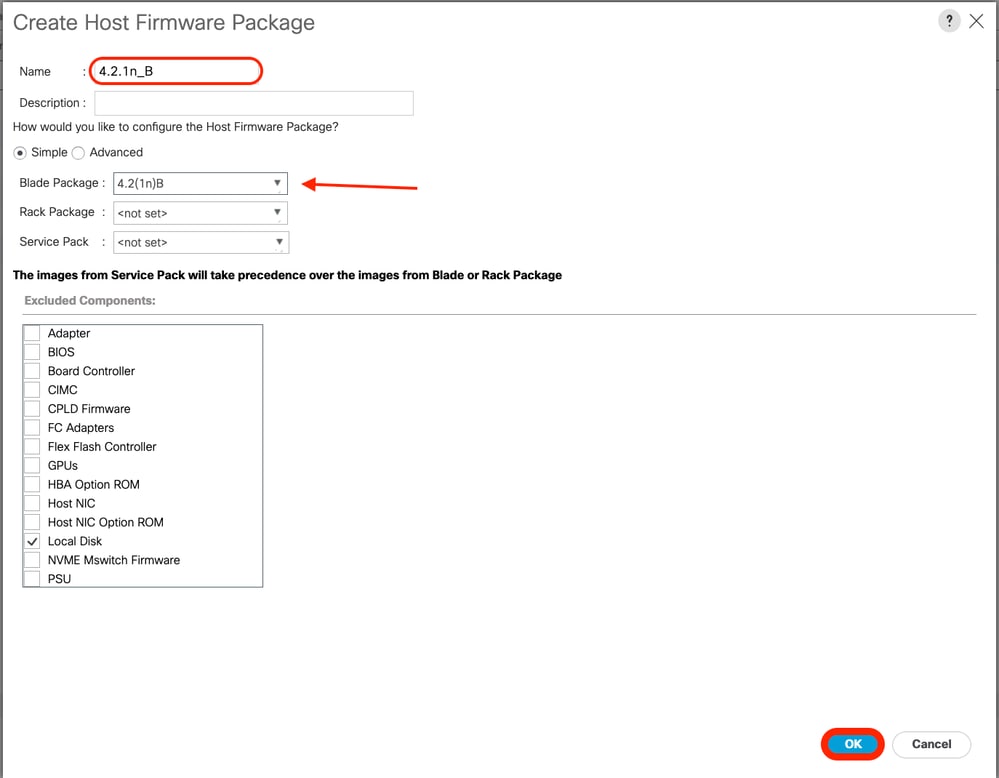Viewport: 999px width, 778px height.
Task: Check the FC Adapters checkbox
Action: tap(32, 428)
